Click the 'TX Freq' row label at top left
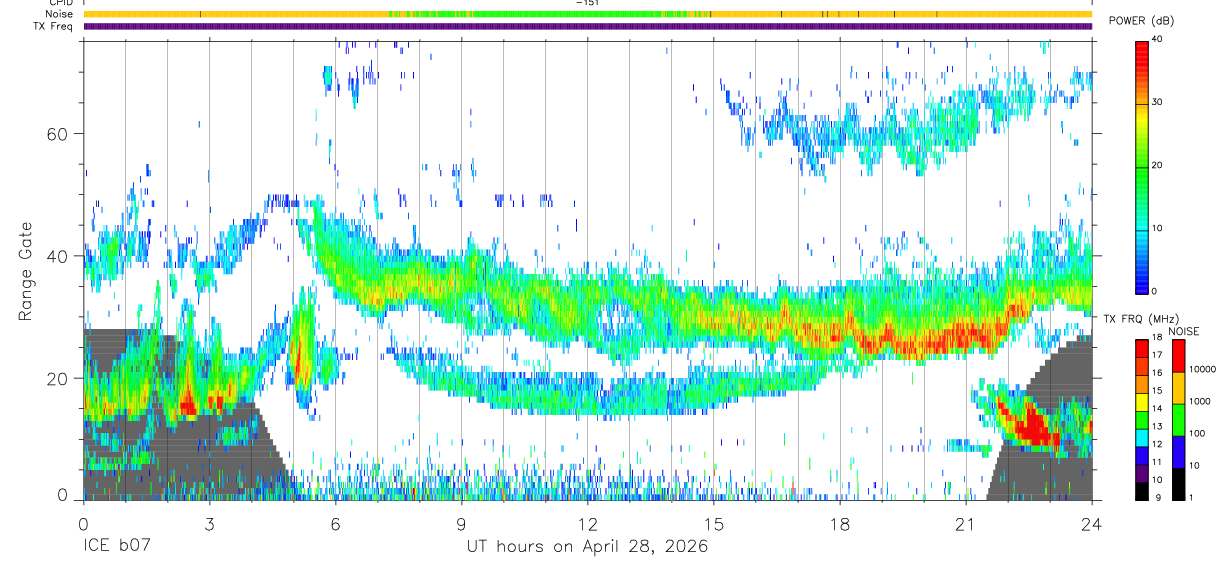Image resolution: width=1228 pixels, height=567 pixels. (x=53, y=26)
